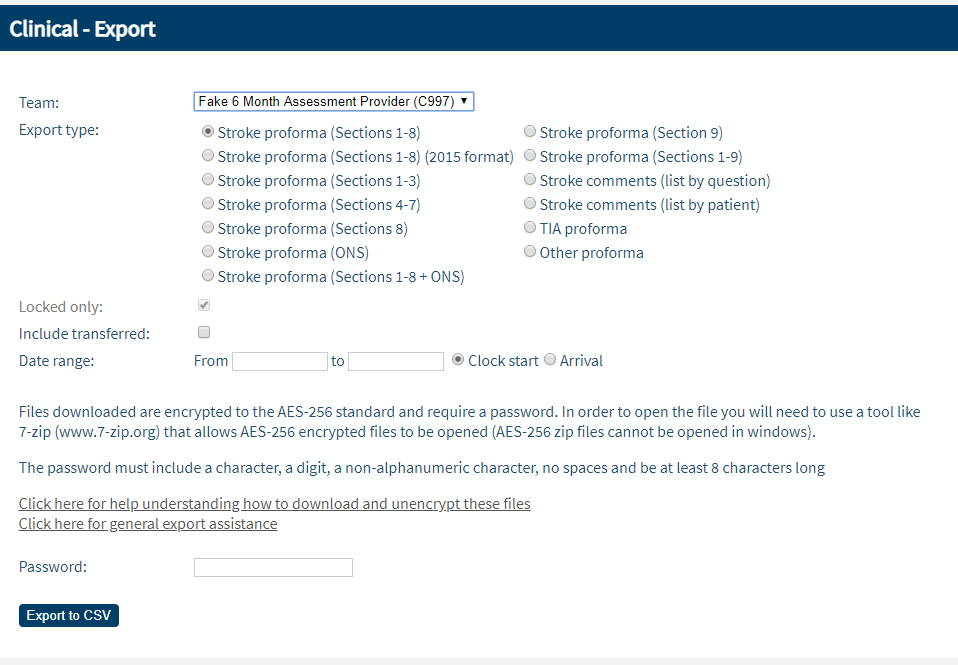
Task: Click the date range From field
Action: coord(280,361)
